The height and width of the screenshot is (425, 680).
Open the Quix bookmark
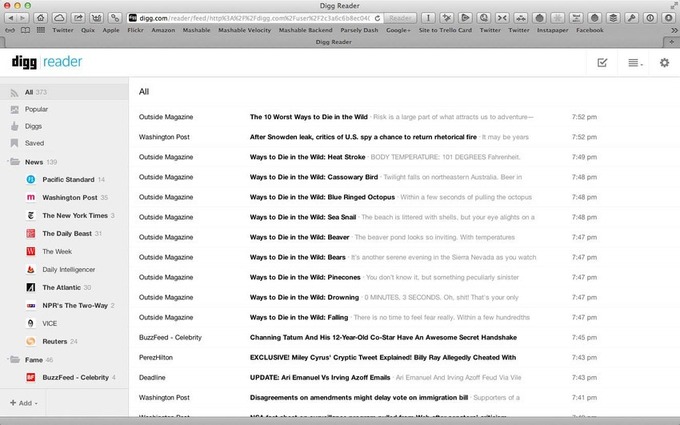click(88, 30)
